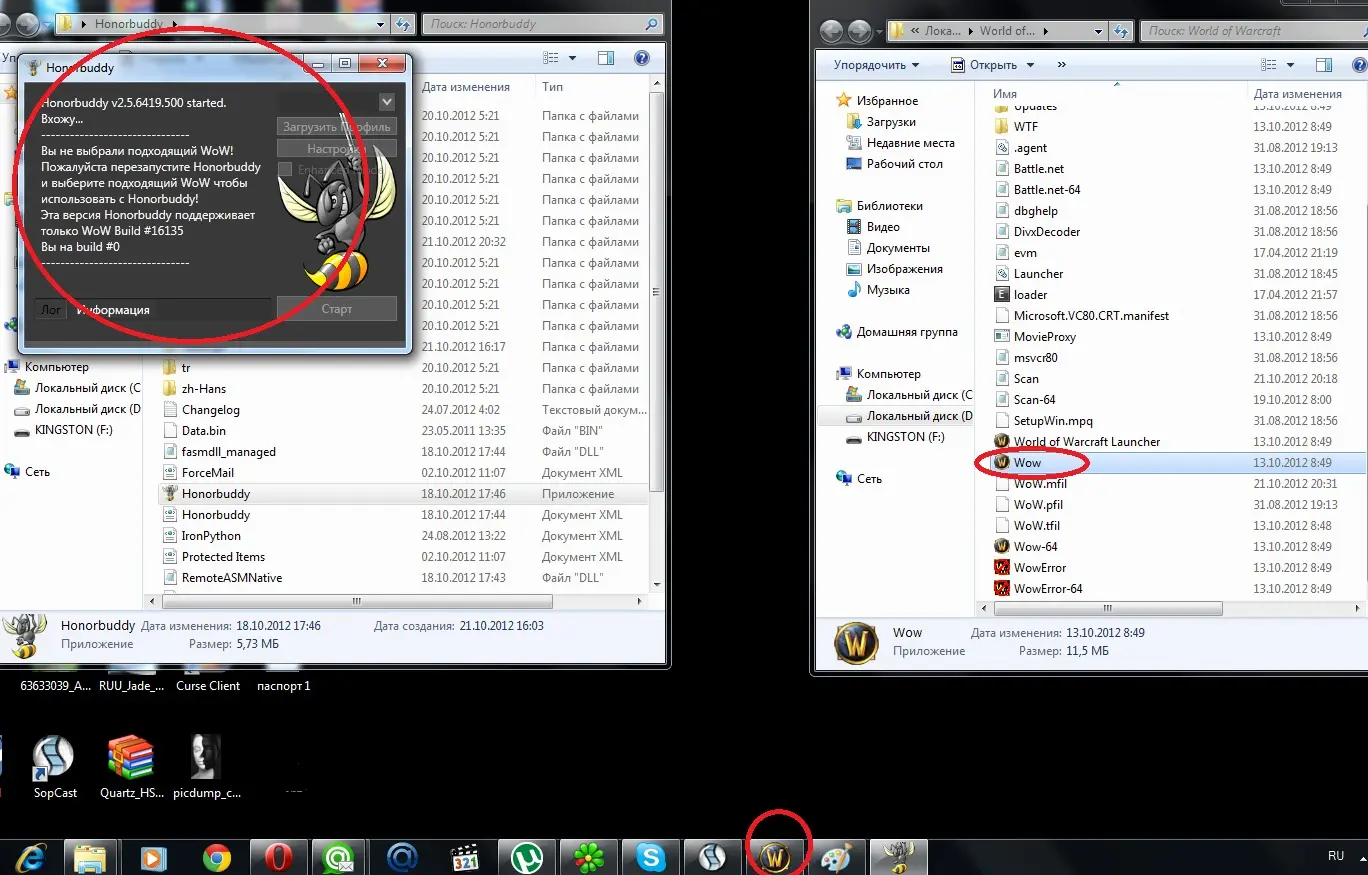This screenshot has height=875, width=1368.
Task: Switch to the Информация tab in Honorbuddy
Action: 113,310
